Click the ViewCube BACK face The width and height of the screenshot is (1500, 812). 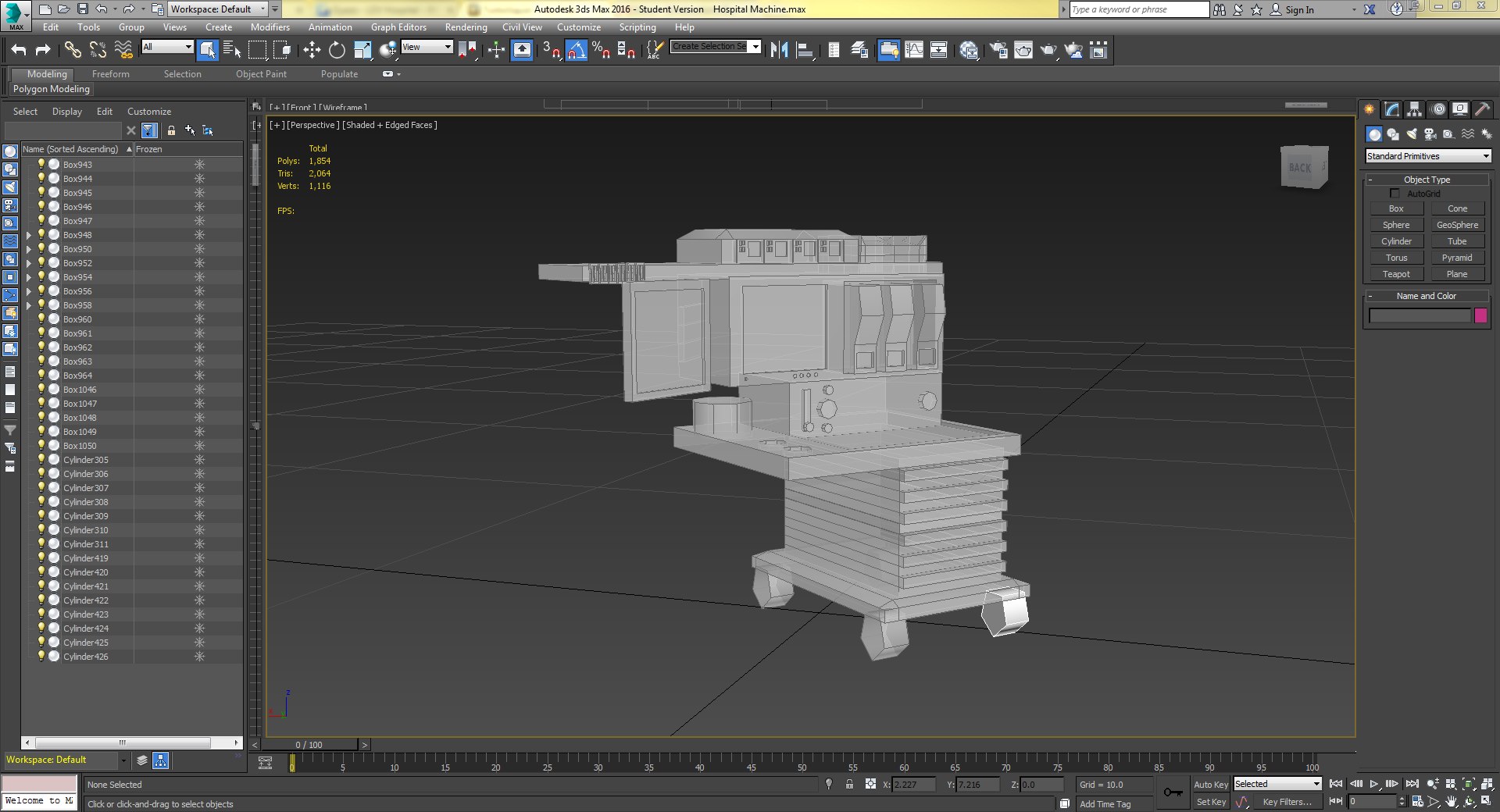[x=1300, y=167]
